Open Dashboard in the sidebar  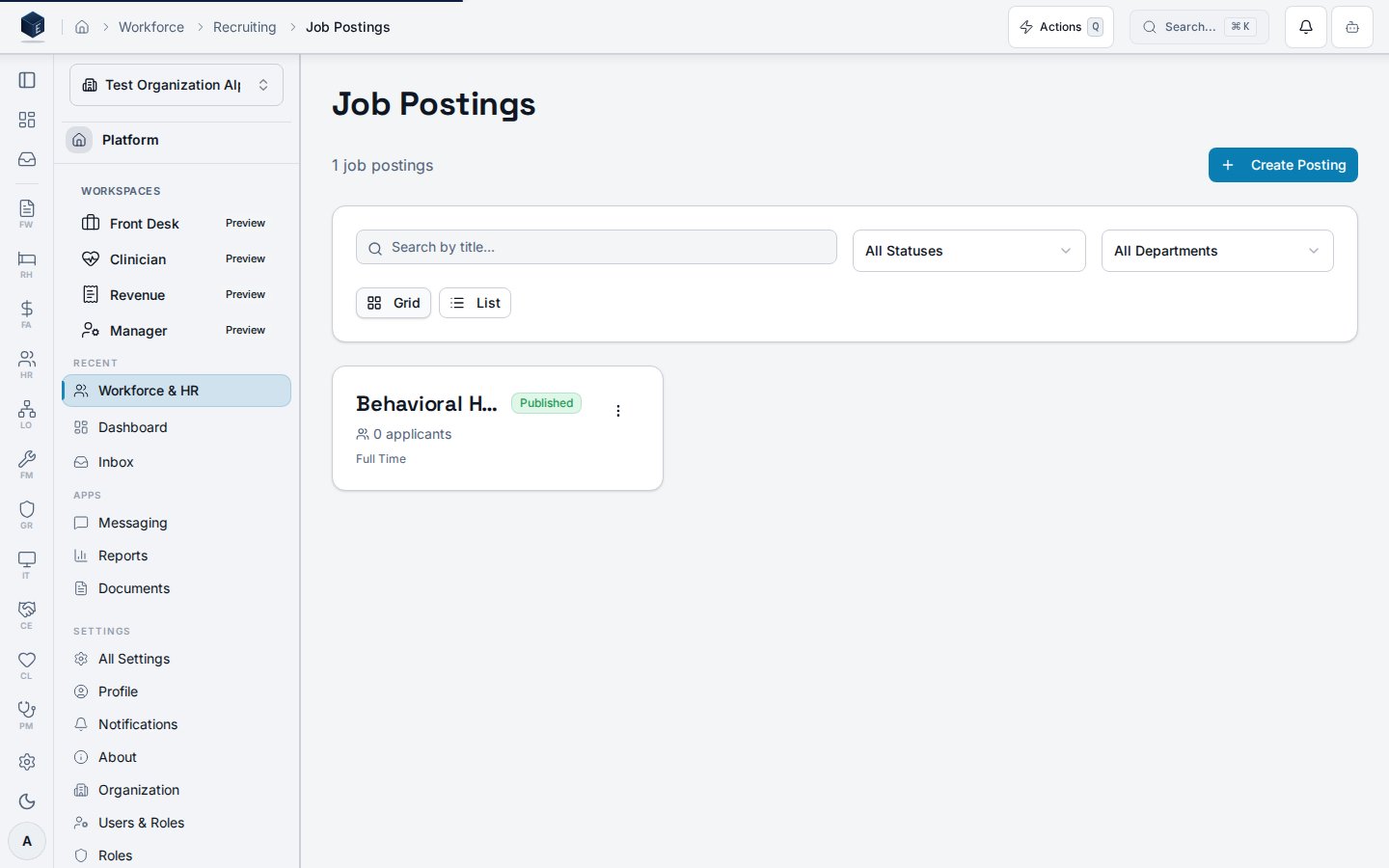pyautogui.click(x=177, y=427)
